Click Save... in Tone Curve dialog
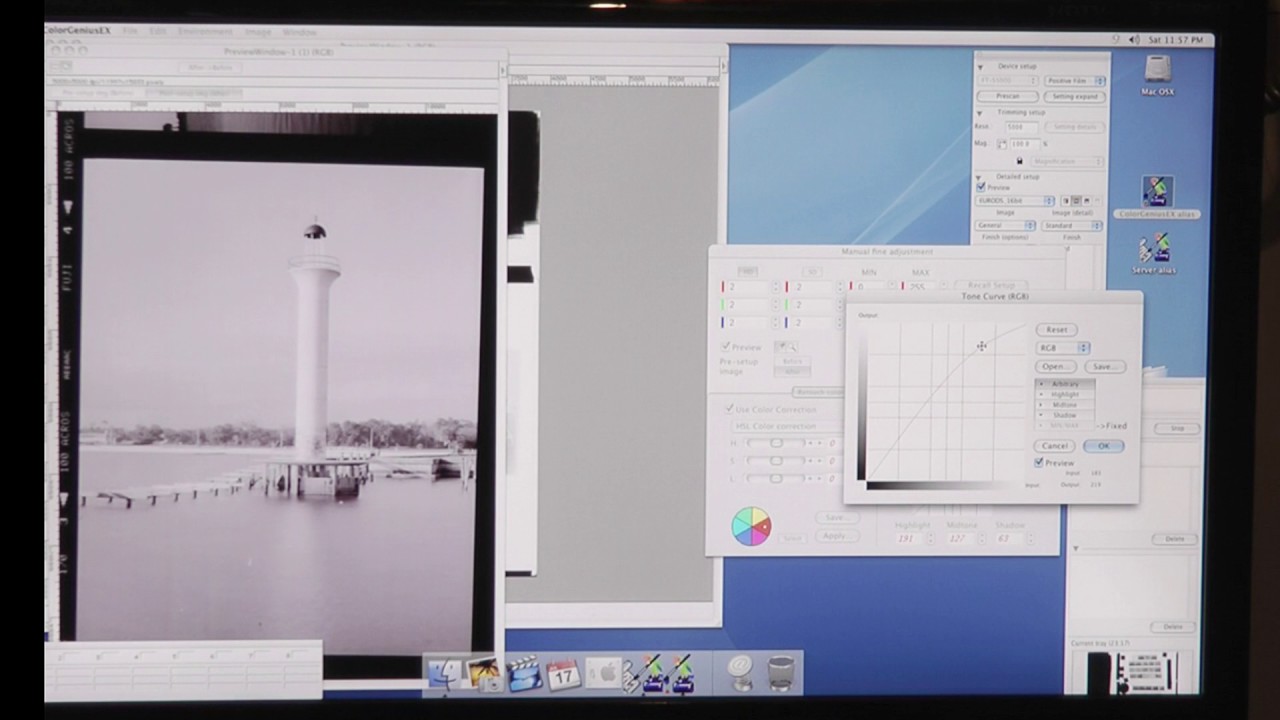This screenshot has height=720, width=1280. point(1104,367)
